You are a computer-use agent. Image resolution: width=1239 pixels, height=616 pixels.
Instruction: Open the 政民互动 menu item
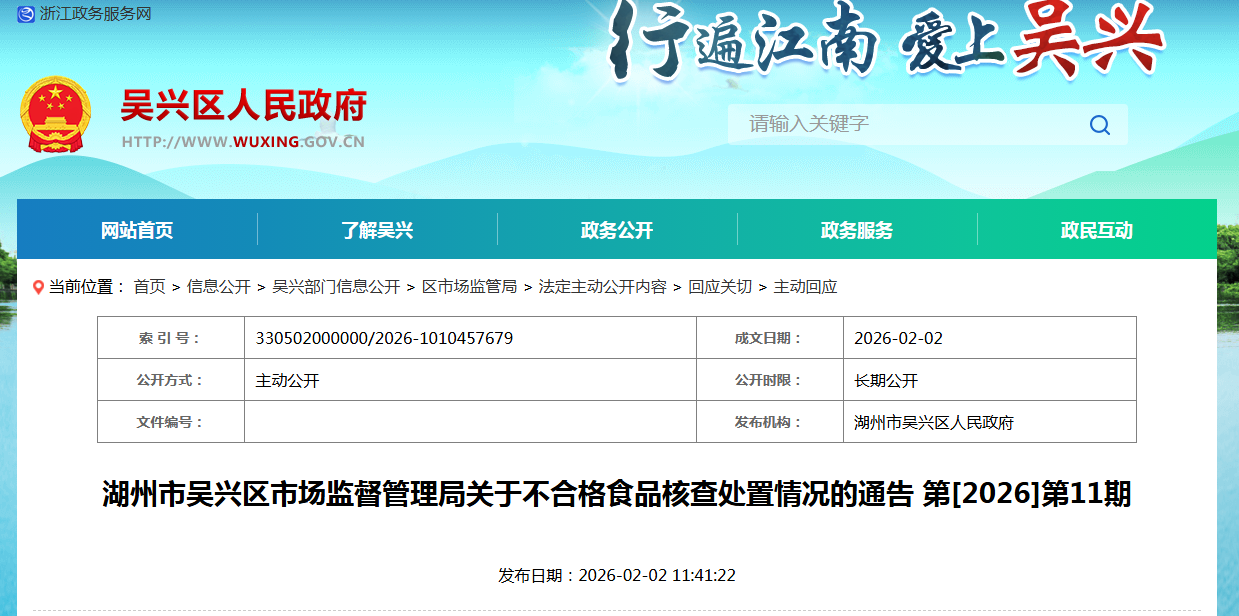click(x=1097, y=230)
